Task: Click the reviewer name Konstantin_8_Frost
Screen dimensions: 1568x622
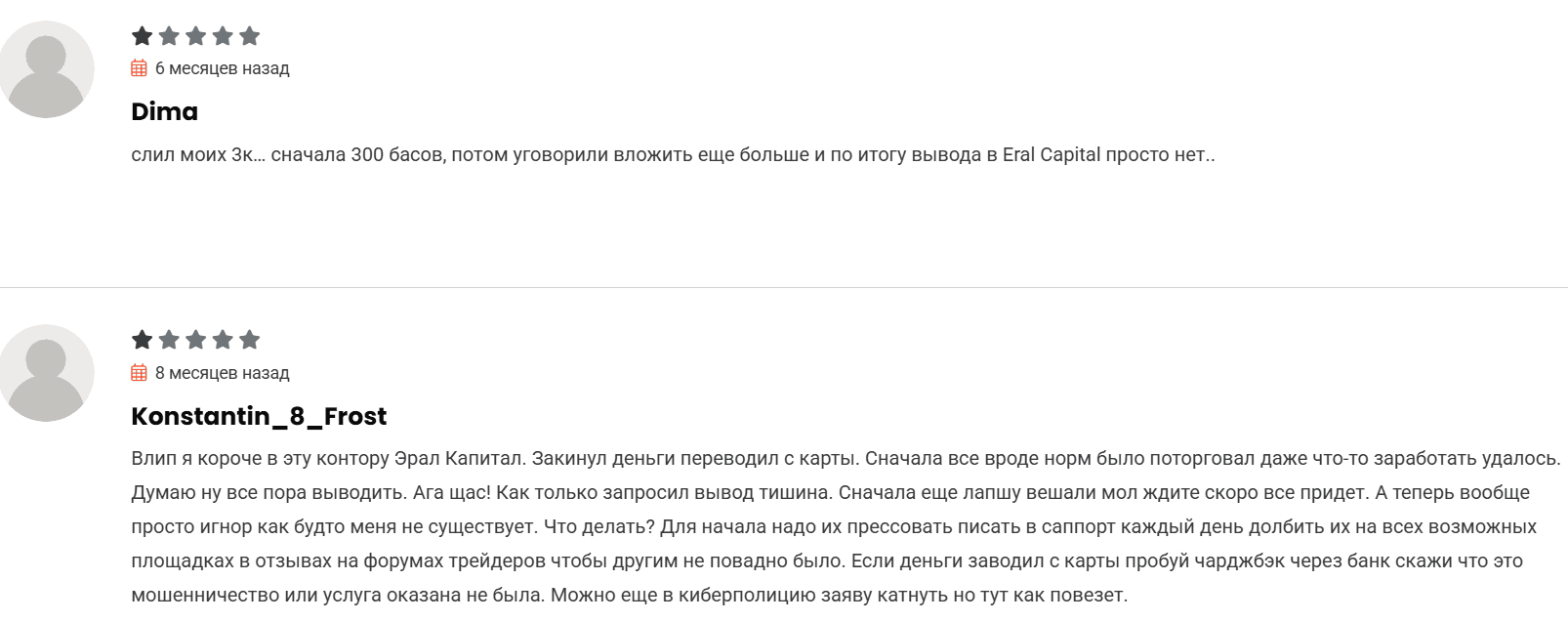Action: [259, 417]
